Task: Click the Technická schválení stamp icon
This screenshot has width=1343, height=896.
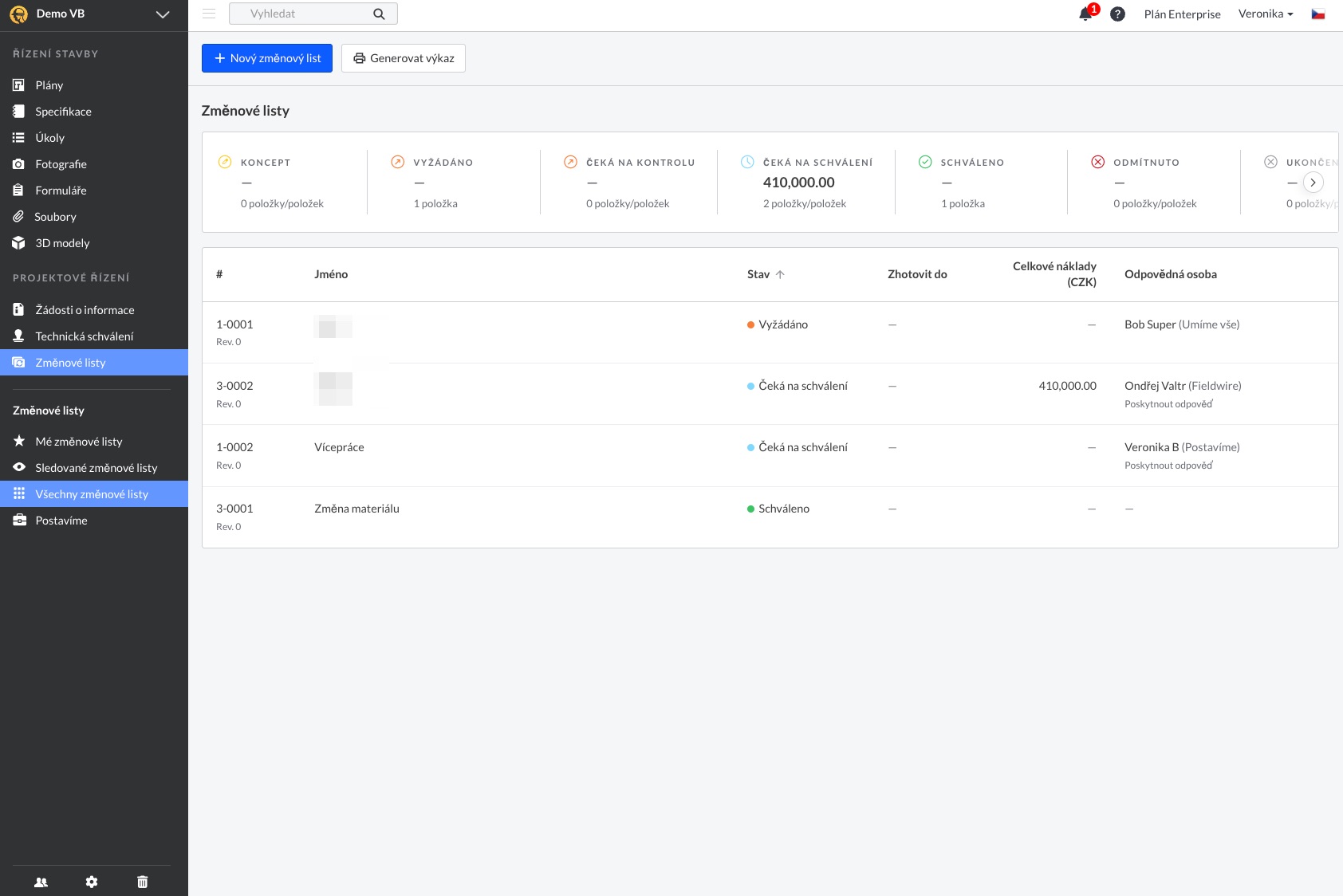Action: coord(18,336)
